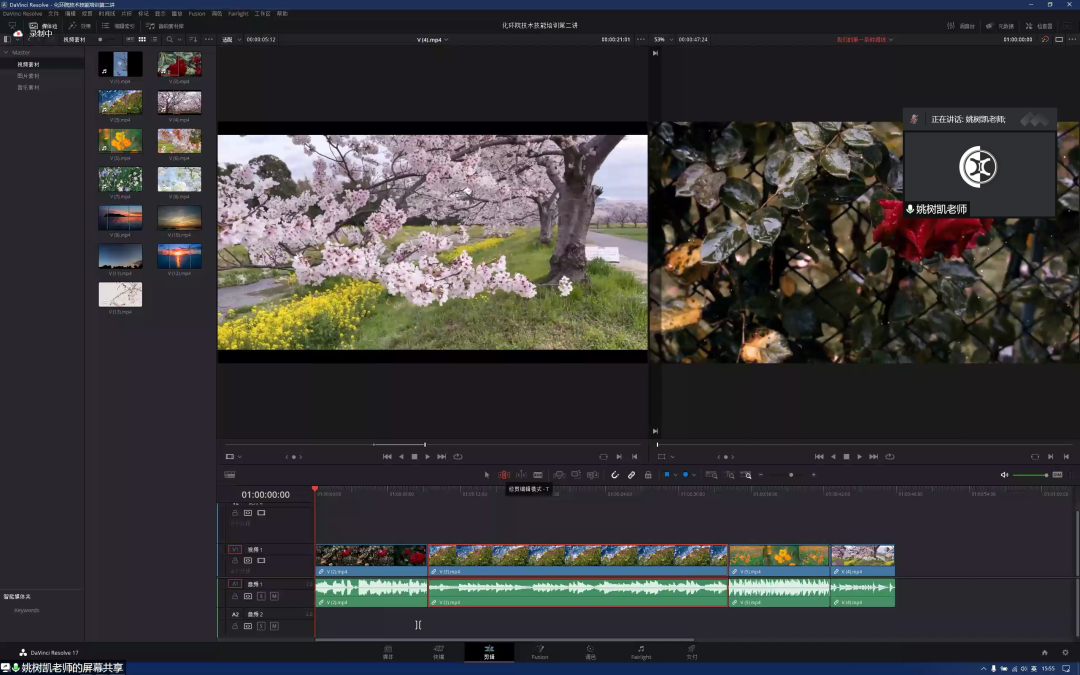Search the media pool with magnifier icon

point(169,39)
